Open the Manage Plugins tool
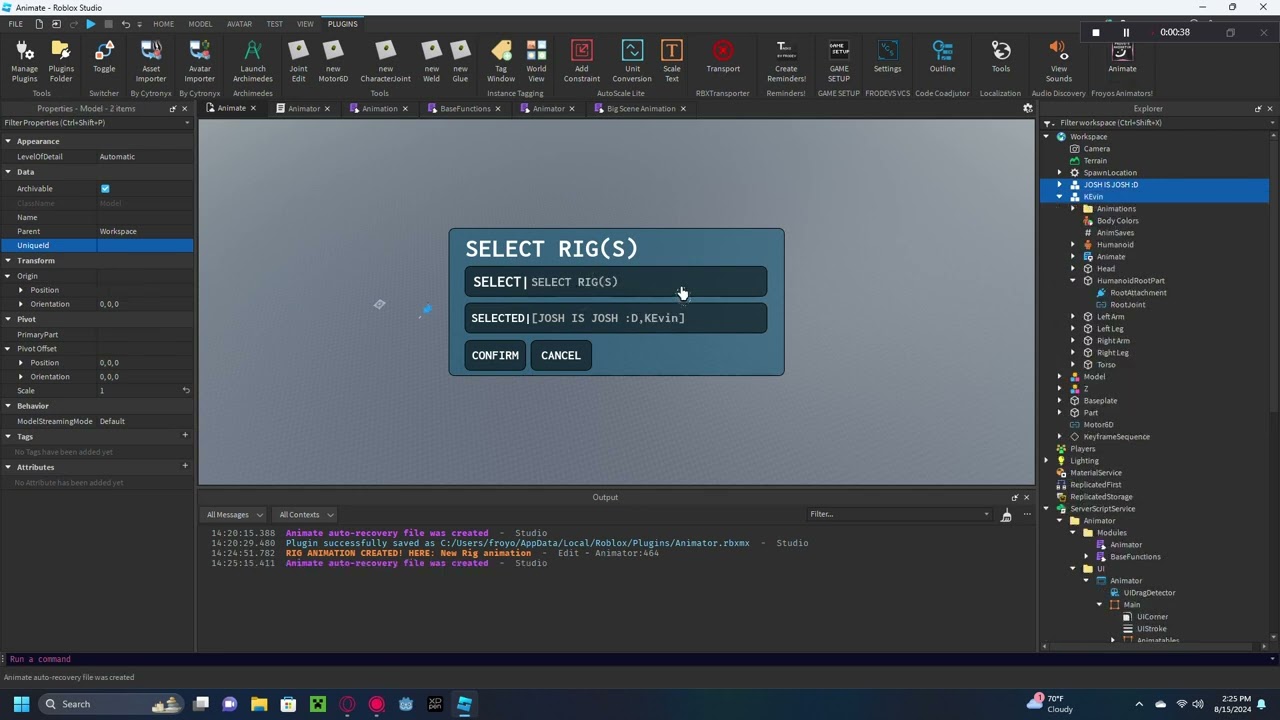This screenshot has width=1280, height=720. click(24, 59)
